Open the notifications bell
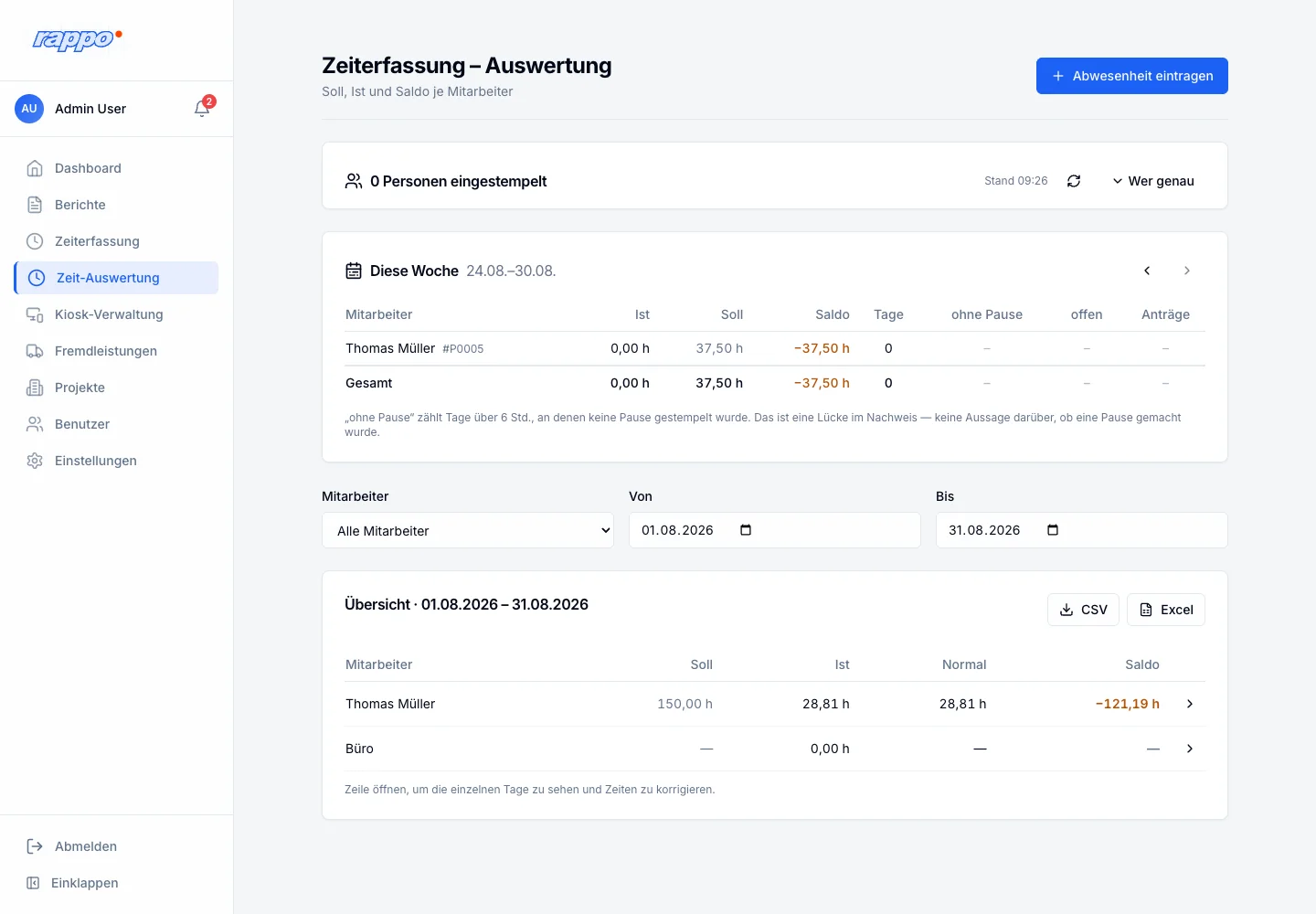Viewport: 1316px width, 914px height. point(202,109)
